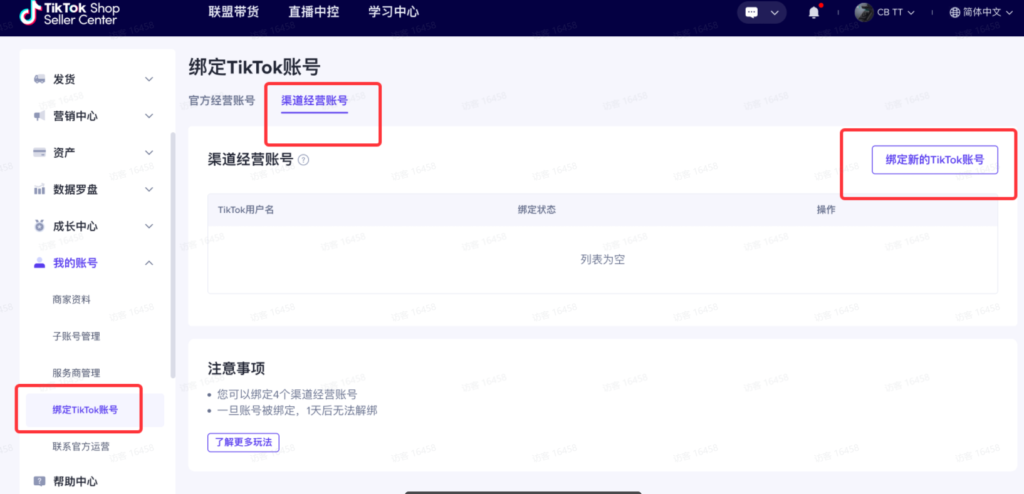Click the CB TT profile avatar
Image resolution: width=1024 pixels, height=494 pixels.
coord(864,12)
